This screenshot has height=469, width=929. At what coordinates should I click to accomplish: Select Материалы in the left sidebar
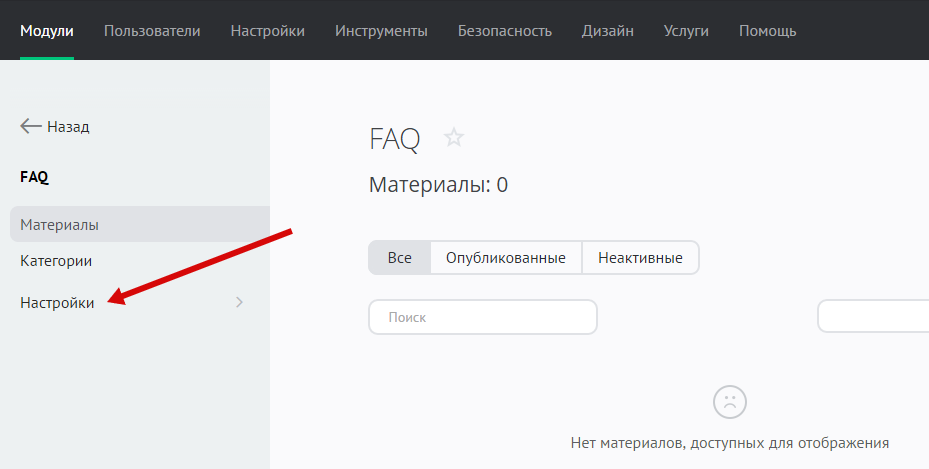(x=59, y=225)
